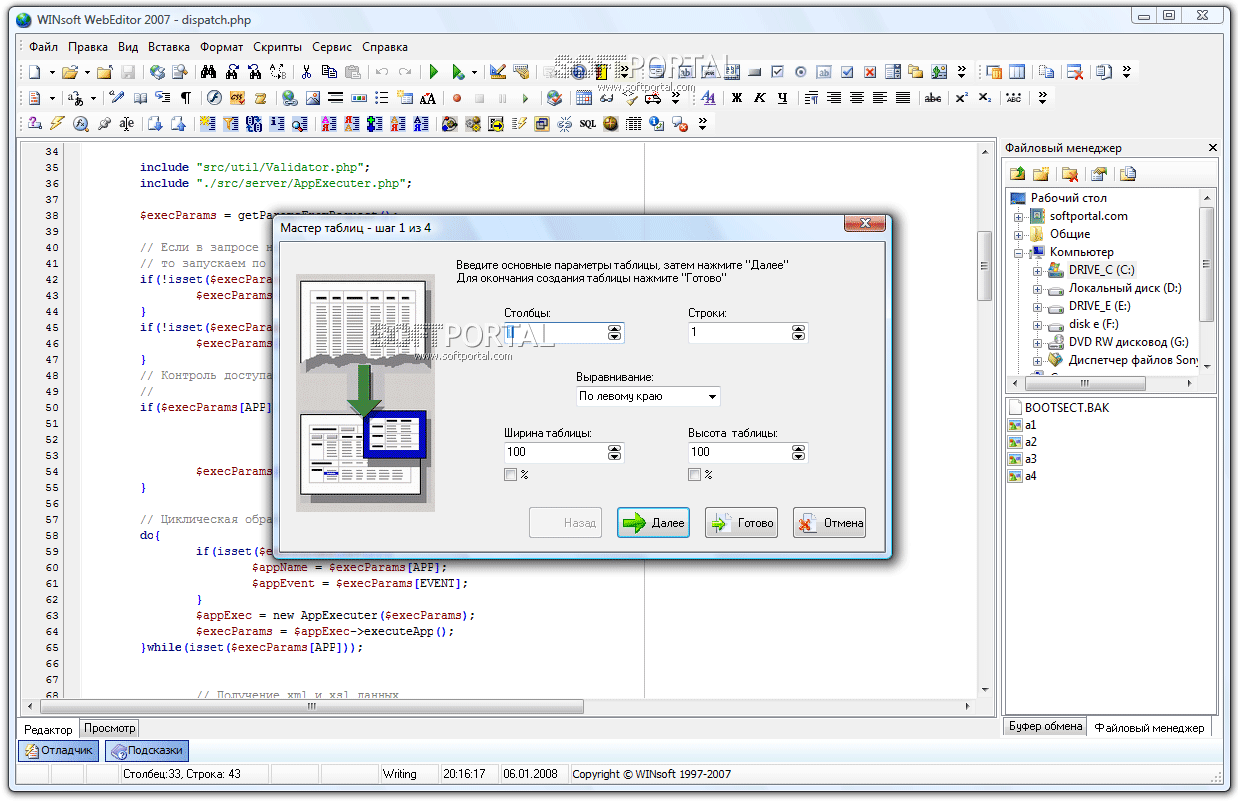Apply subscript with the x₂ icon
The height and width of the screenshot is (804, 1238).
click(x=986, y=98)
